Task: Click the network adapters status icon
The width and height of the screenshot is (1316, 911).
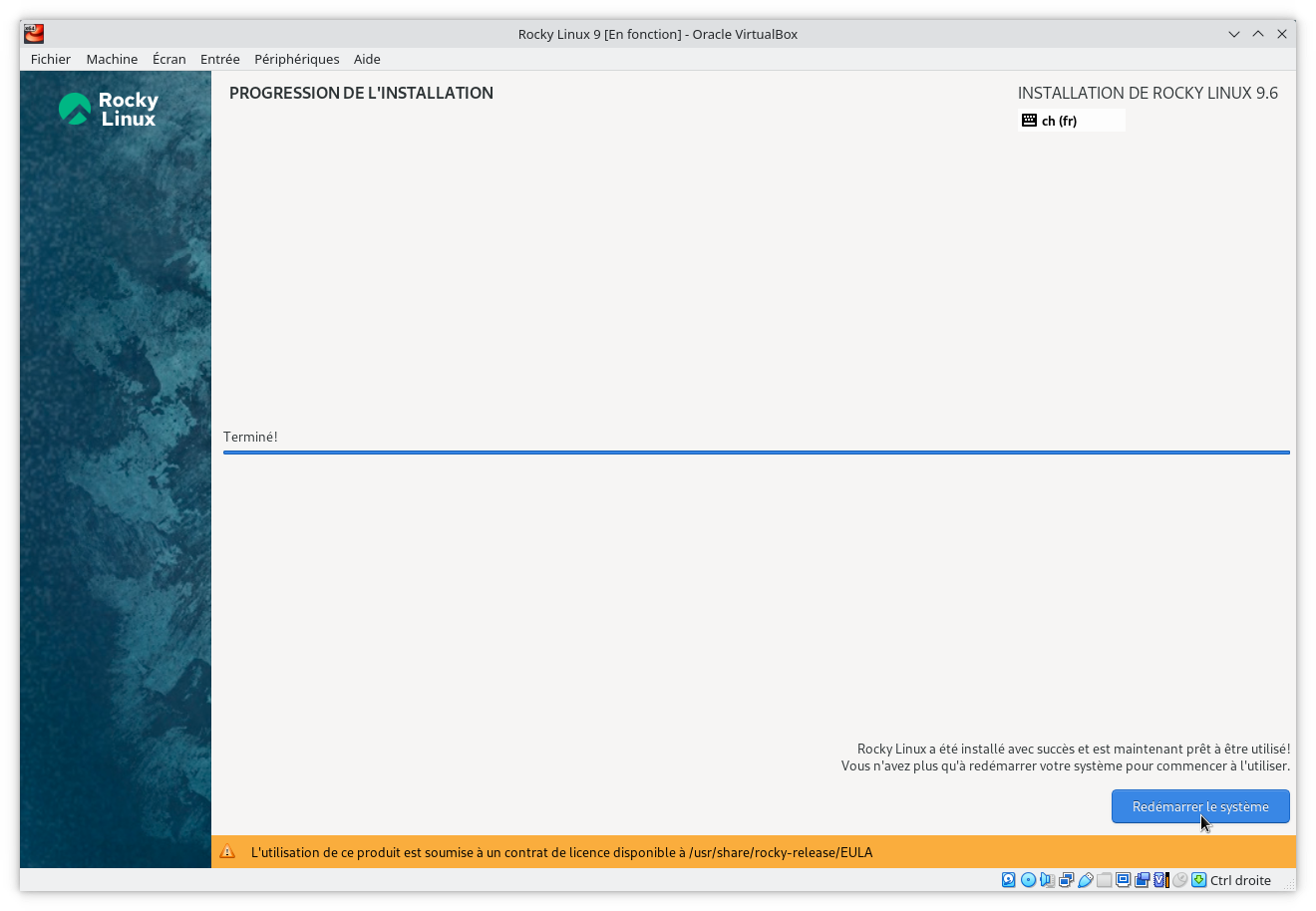Action: (x=1065, y=880)
